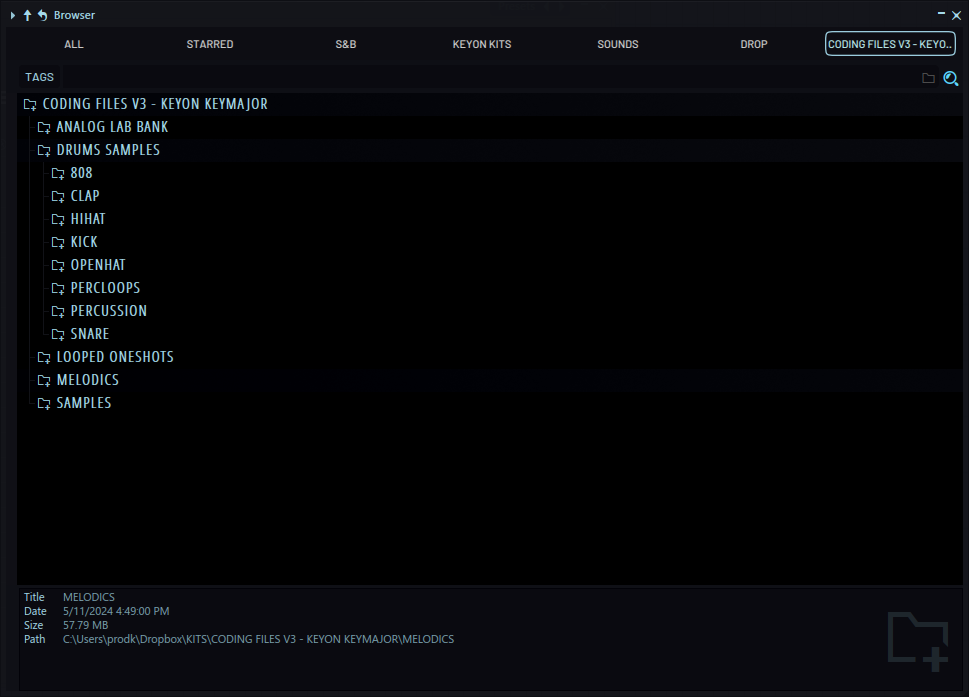Open the Browser options menu arrow
The height and width of the screenshot is (697, 969).
13,15
